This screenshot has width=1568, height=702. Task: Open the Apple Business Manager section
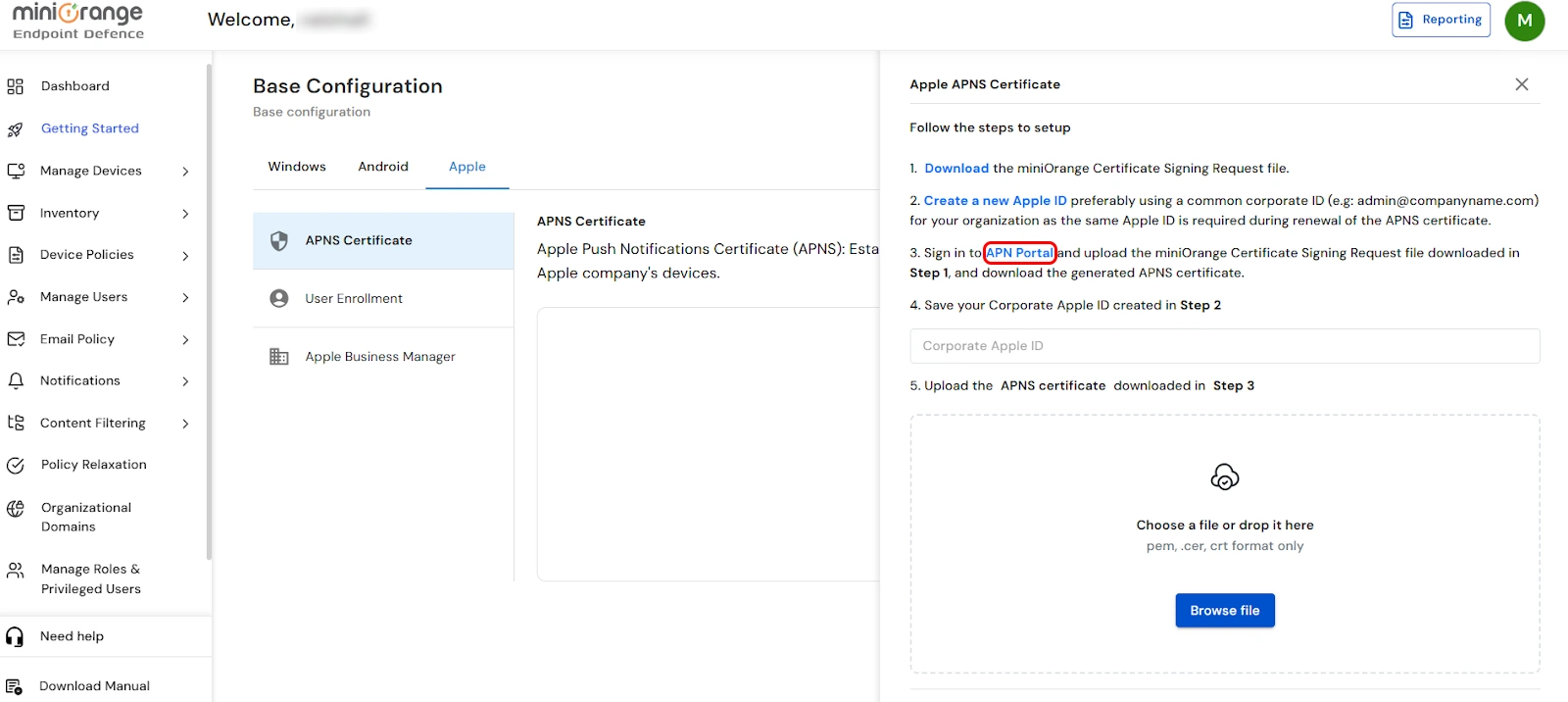click(x=383, y=357)
